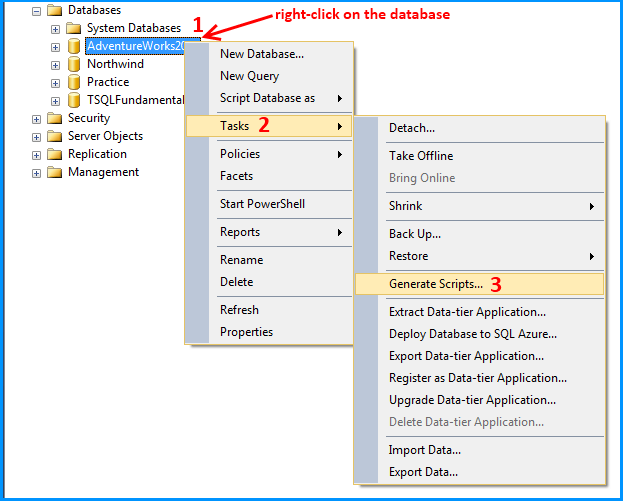Viewport: 623px width, 501px height.
Task: Click the AdventureWorks database cylinder icon
Action: point(73,46)
